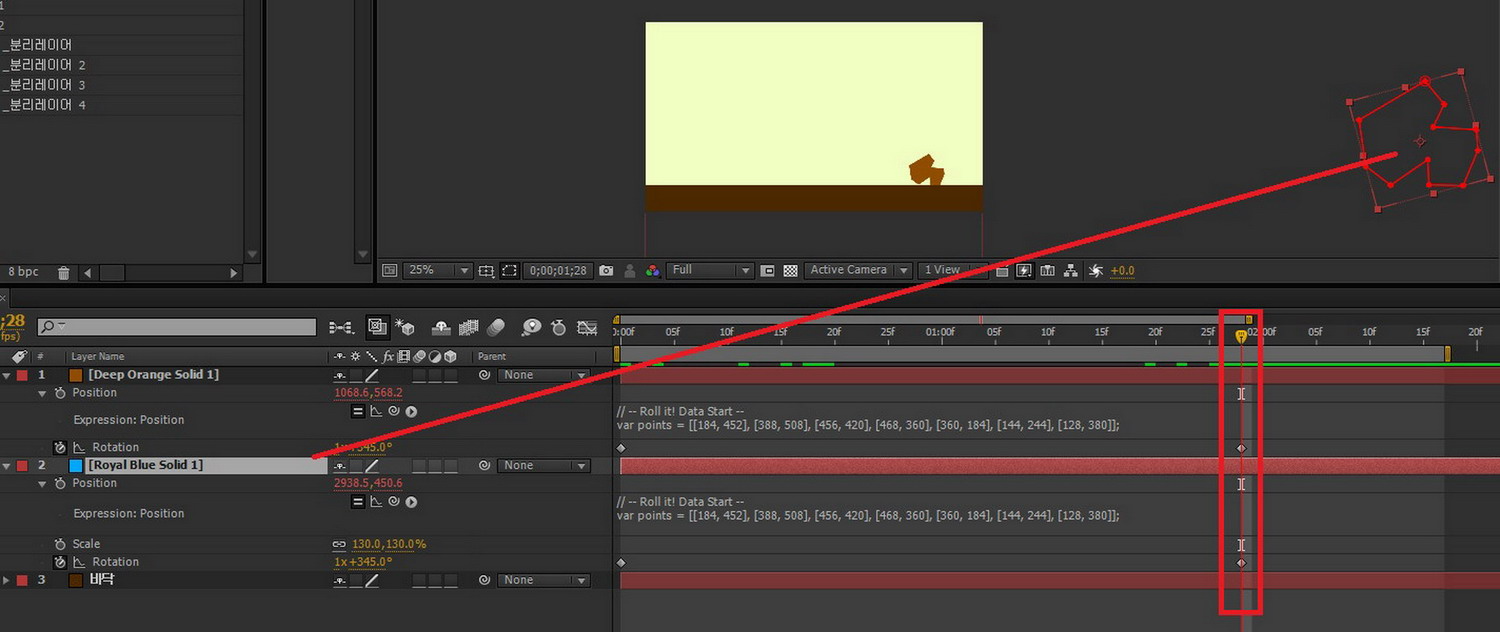Screen dimensions: 1500x632
Task: Enable Motion Blur icon in timeline
Action: (x=496, y=327)
